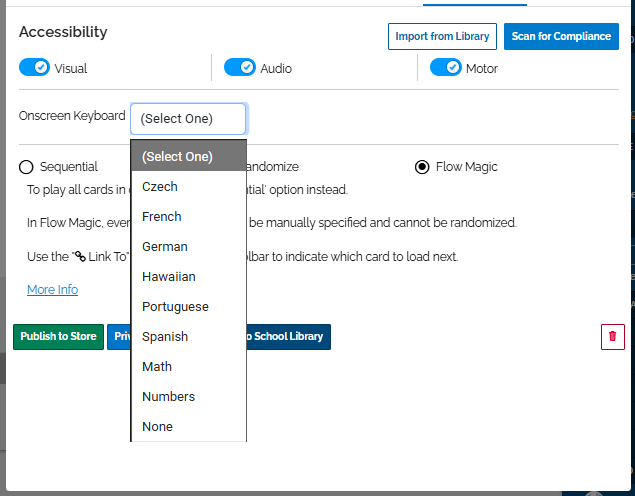Image resolution: width=635 pixels, height=496 pixels.
Task: Toggle the Audio accessibility switch
Action: pyautogui.click(x=240, y=68)
